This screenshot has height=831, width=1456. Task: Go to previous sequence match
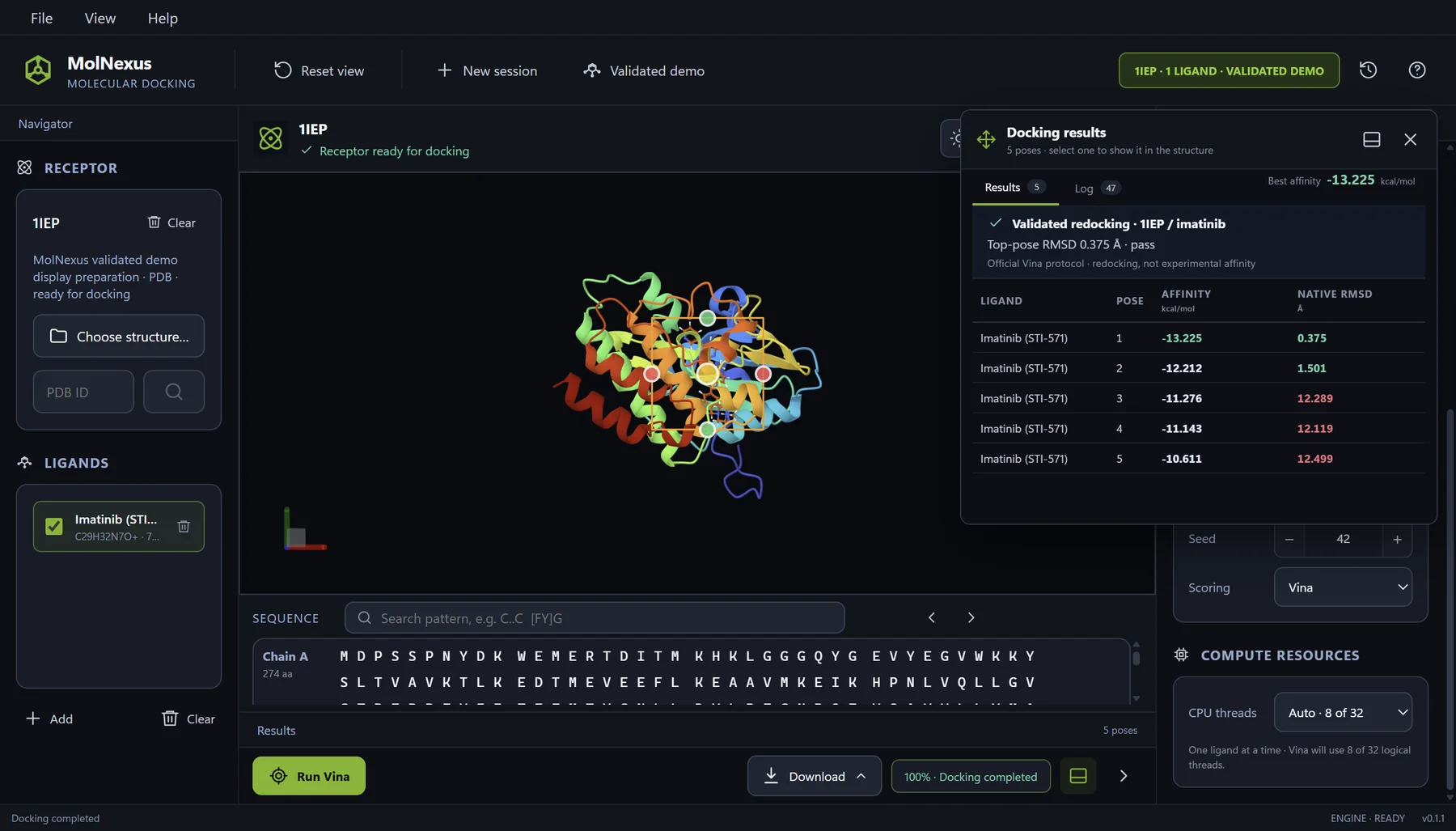[932, 617]
